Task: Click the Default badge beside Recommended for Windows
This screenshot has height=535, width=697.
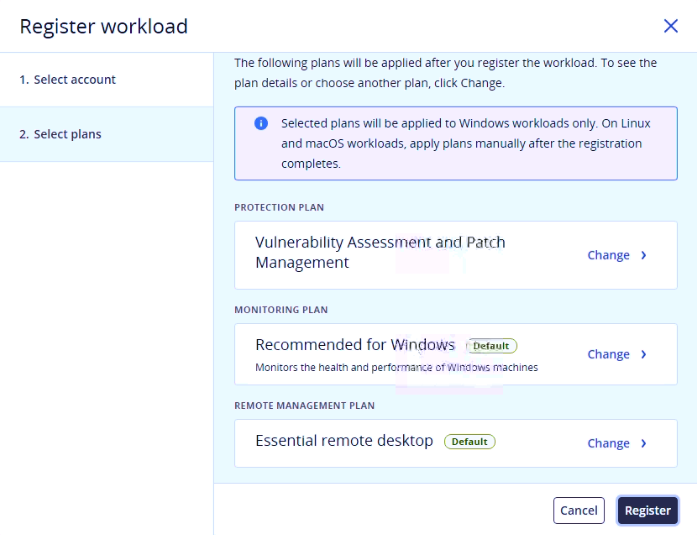Action: [x=491, y=346]
